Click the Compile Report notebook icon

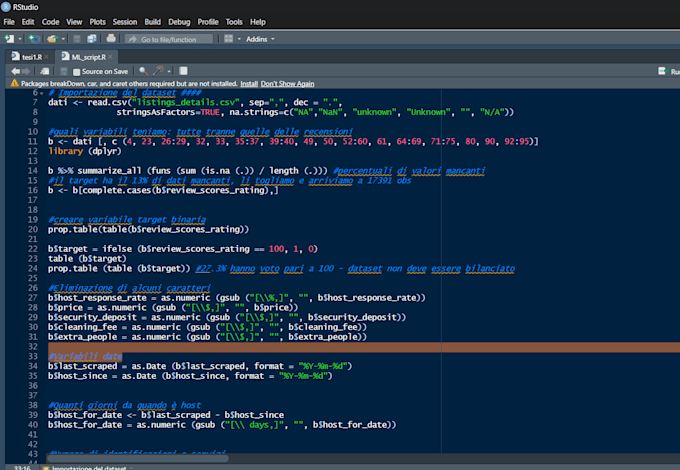click(x=183, y=71)
